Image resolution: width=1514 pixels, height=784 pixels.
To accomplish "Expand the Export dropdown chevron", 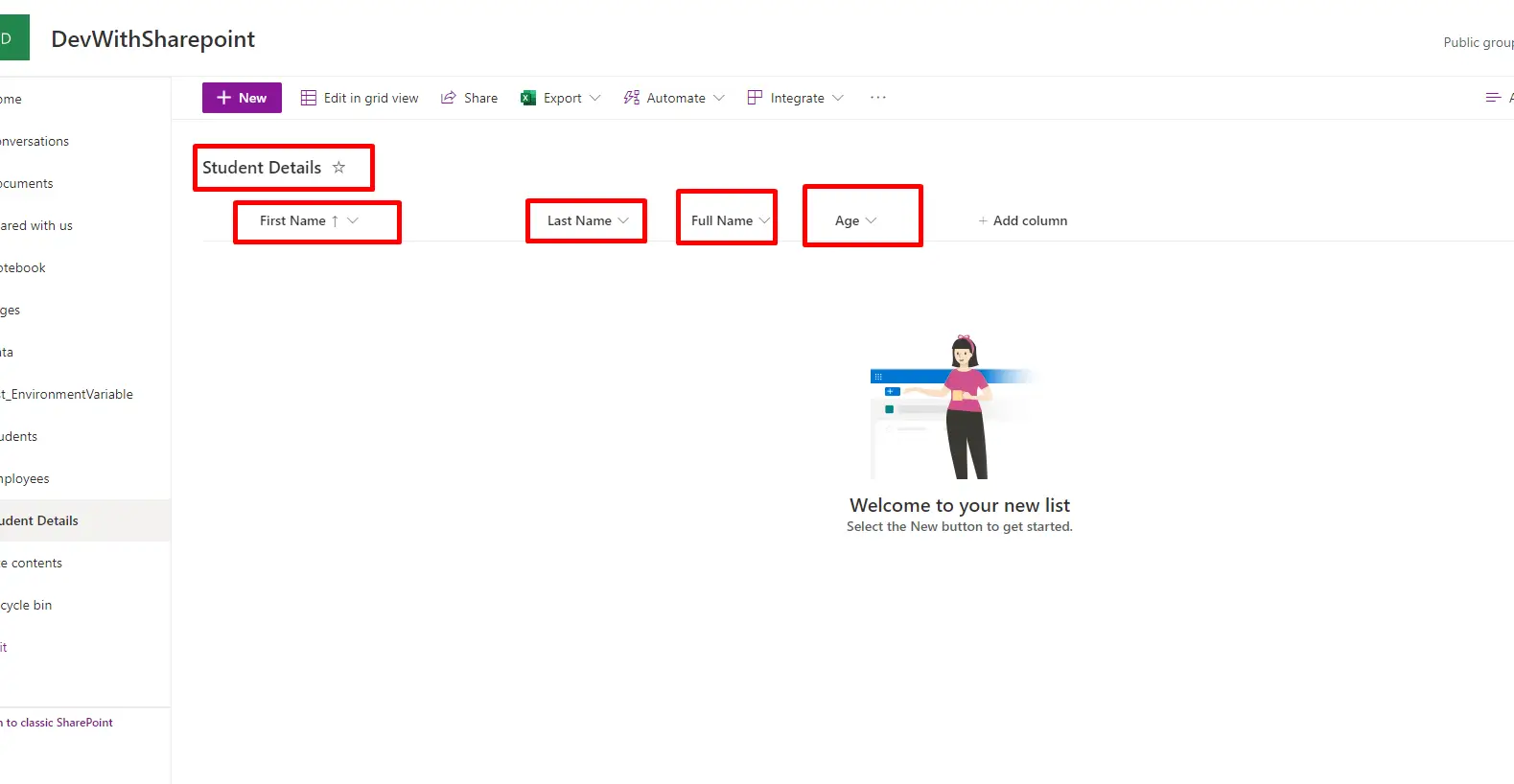I will [x=594, y=98].
